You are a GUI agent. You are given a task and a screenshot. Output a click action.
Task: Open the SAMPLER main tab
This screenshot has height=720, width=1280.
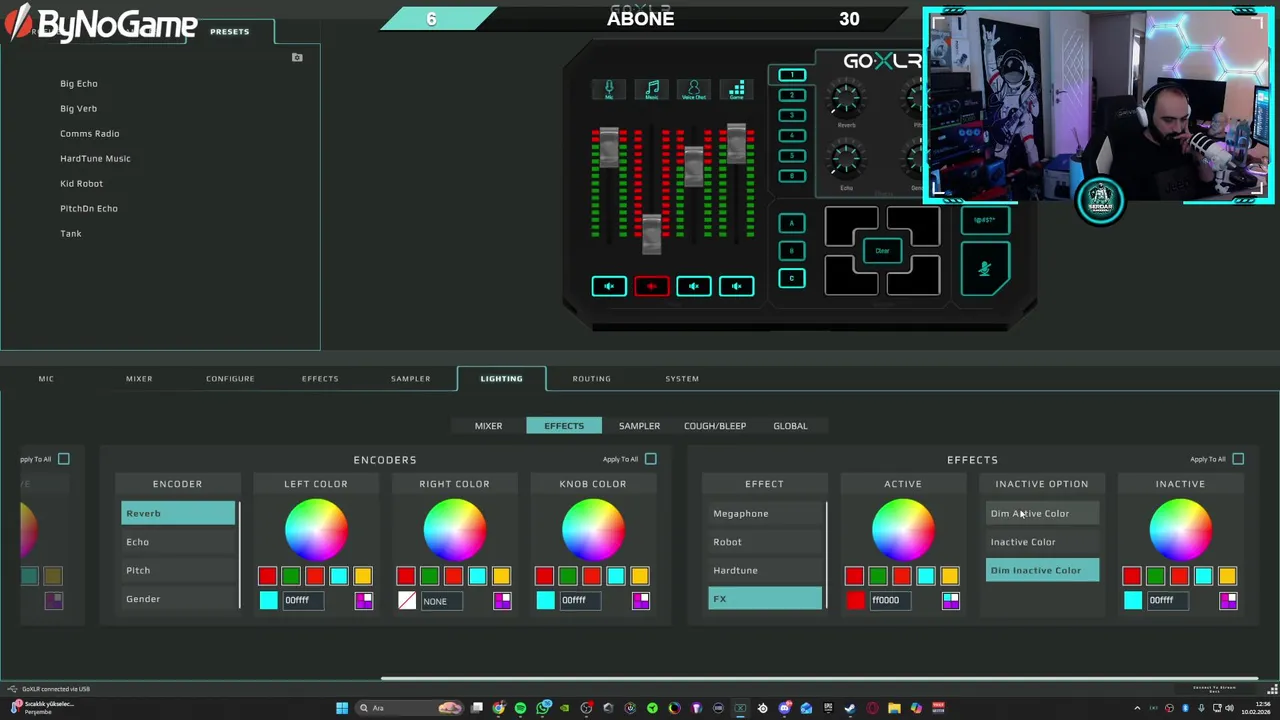pos(411,379)
